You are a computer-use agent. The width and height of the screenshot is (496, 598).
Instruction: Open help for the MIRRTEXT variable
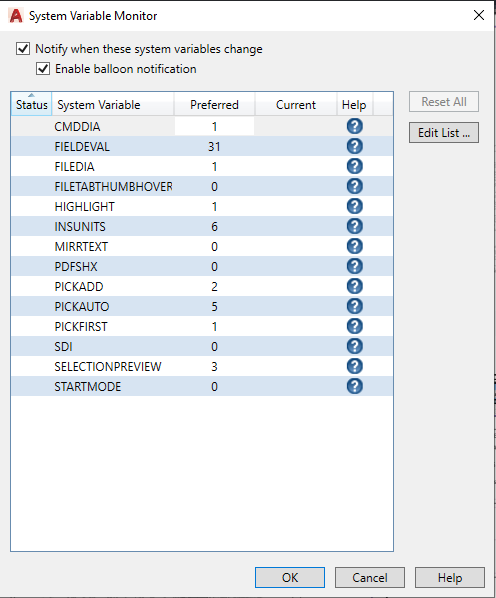355,246
